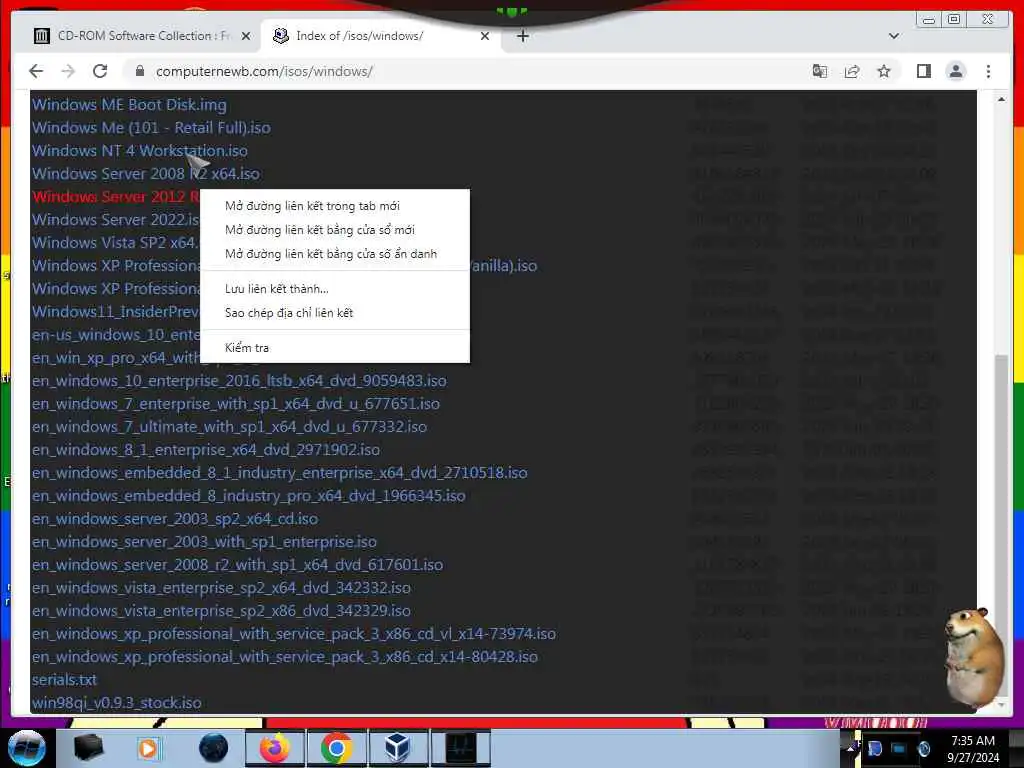Switch to CD-ROM Software Collection tab
1024x768 pixels.
(x=142, y=36)
